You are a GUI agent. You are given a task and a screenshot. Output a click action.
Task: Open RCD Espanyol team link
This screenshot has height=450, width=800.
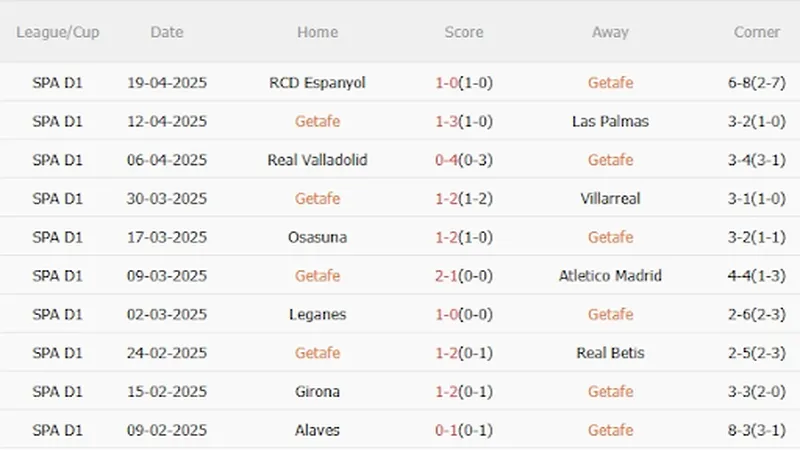[317, 83]
